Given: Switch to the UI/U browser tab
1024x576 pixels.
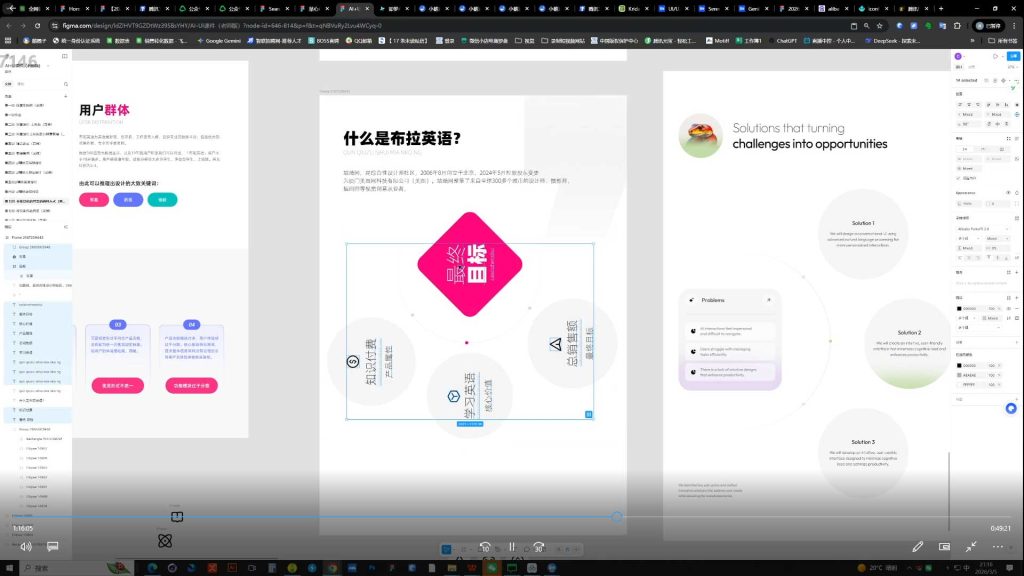Looking at the screenshot, I should (x=672, y=8).
